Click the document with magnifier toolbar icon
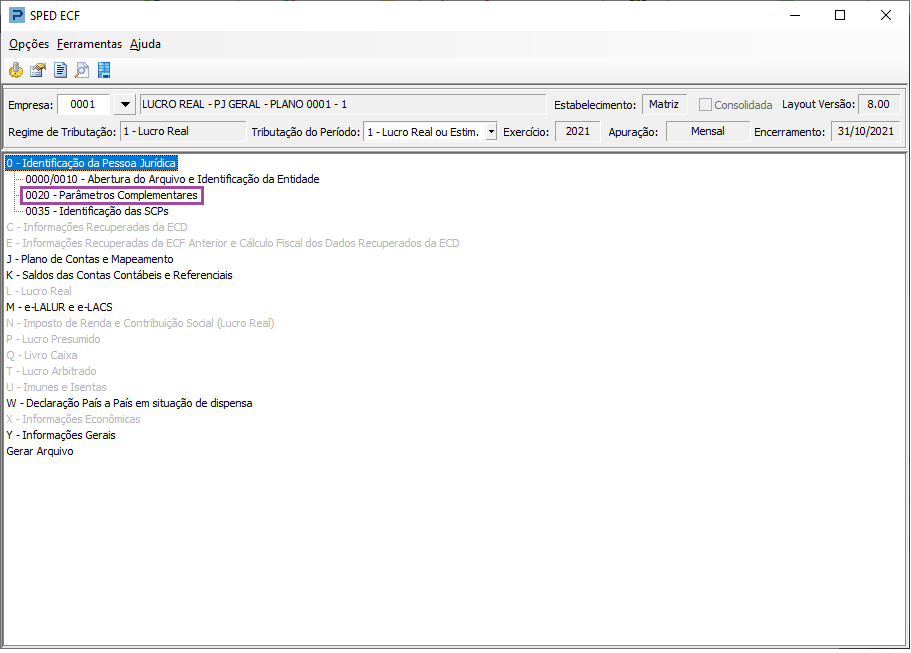 82,70
